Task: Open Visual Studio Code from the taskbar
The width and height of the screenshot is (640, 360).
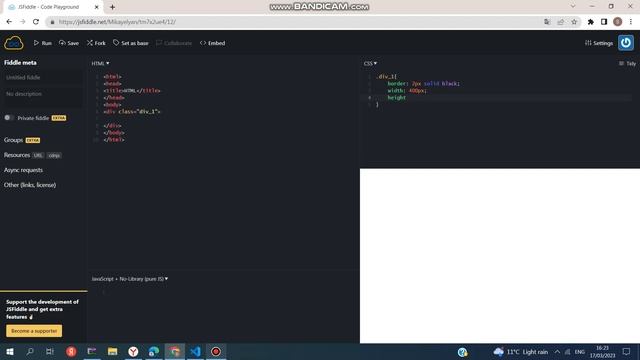Action: point(196,351)
